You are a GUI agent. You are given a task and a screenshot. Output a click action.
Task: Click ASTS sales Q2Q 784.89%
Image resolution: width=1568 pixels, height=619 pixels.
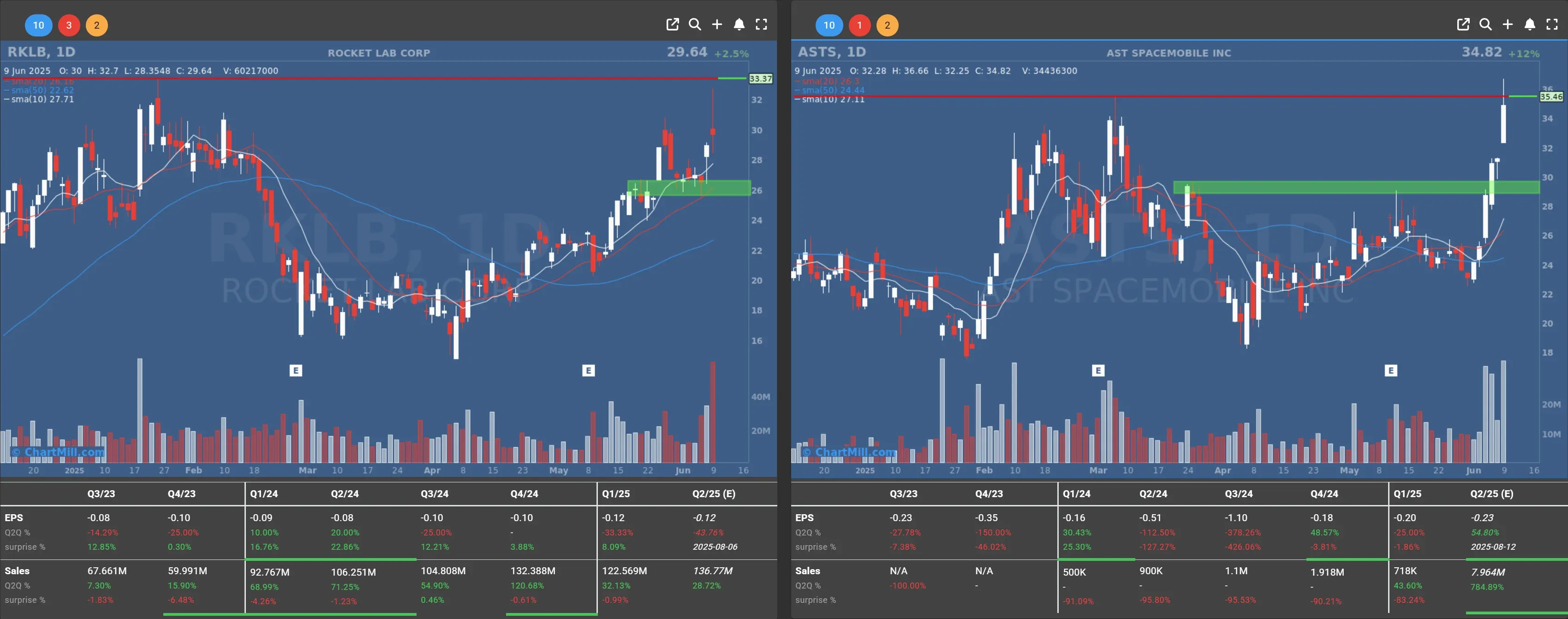point(1488,587)
